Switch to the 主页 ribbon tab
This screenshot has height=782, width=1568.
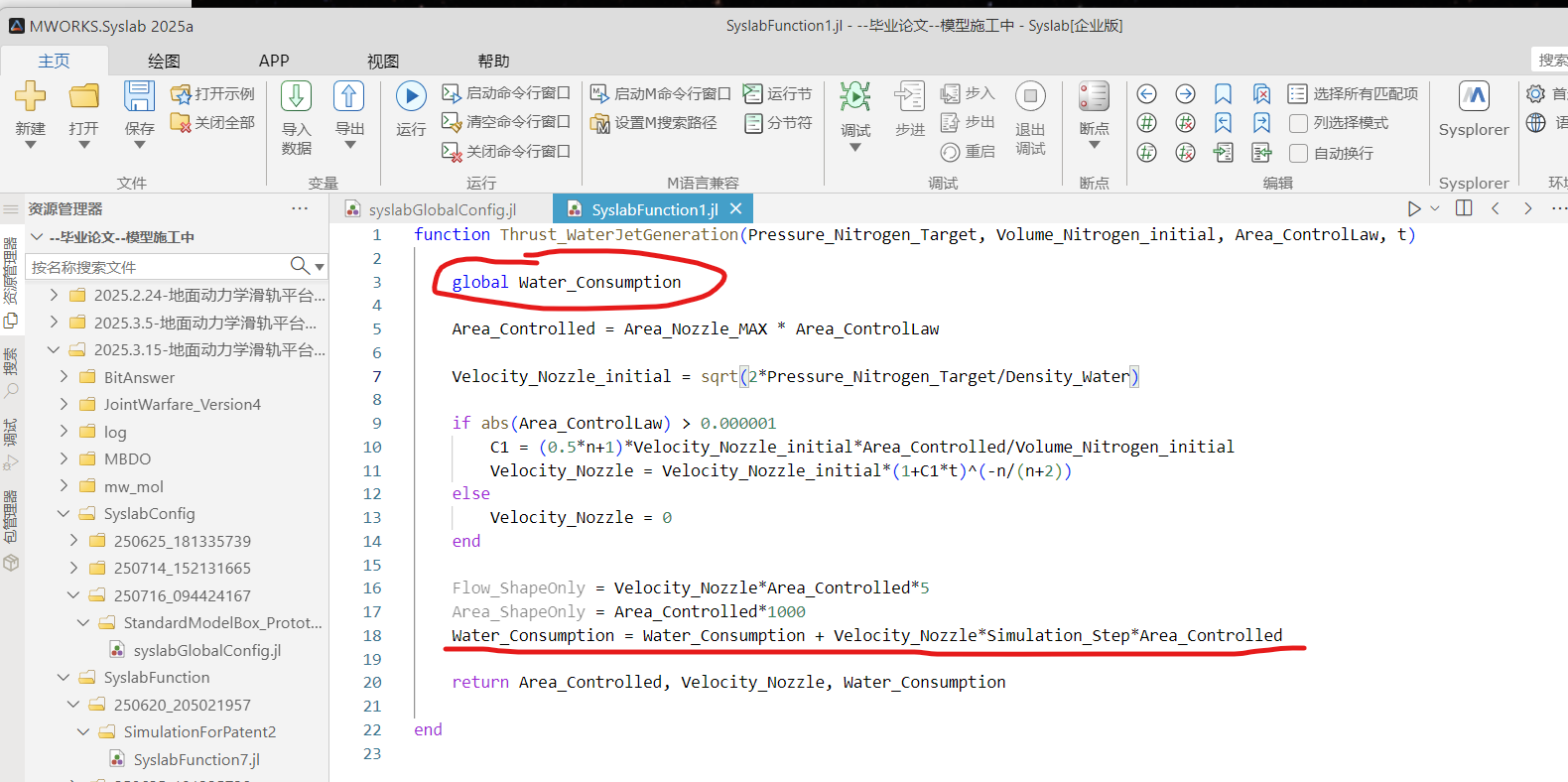[x=54, y=61]
